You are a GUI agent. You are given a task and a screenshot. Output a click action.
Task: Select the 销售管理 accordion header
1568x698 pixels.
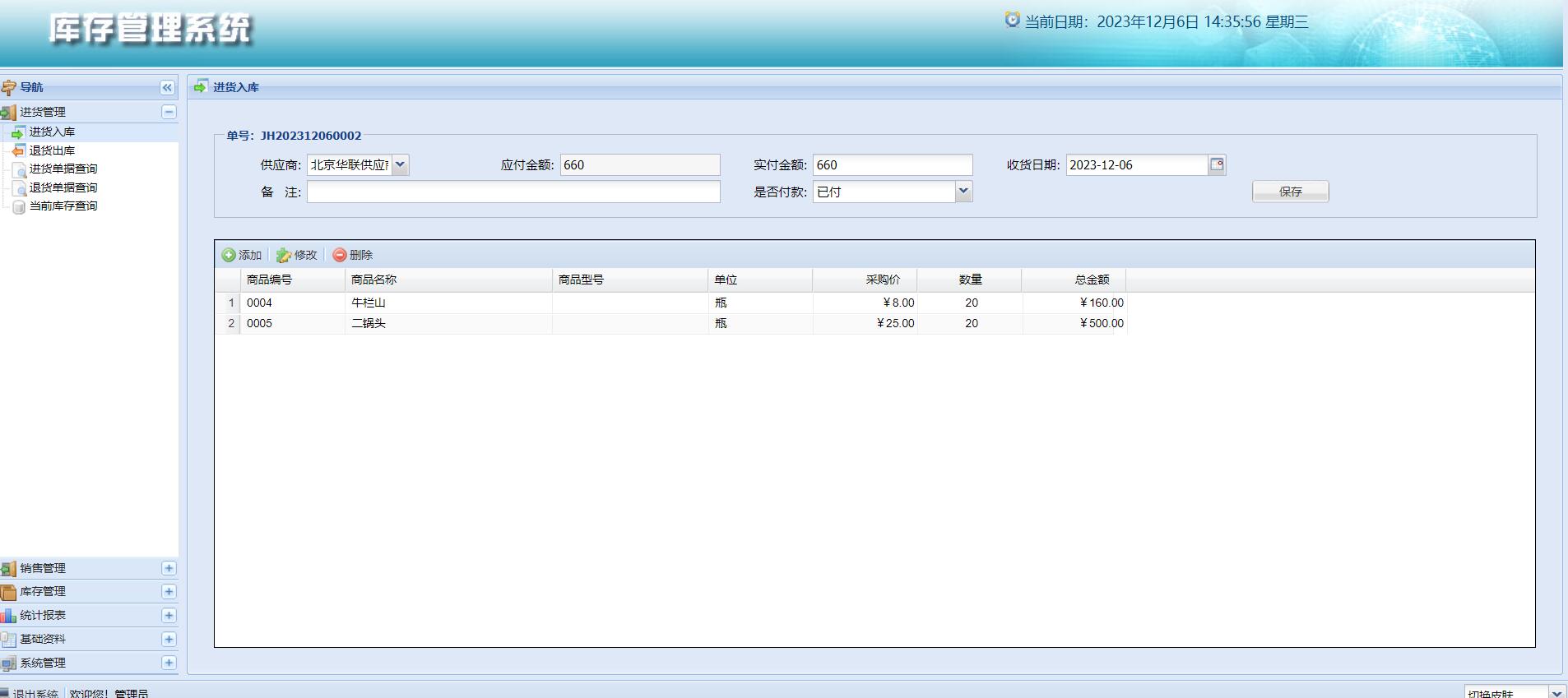pos(89,568)
